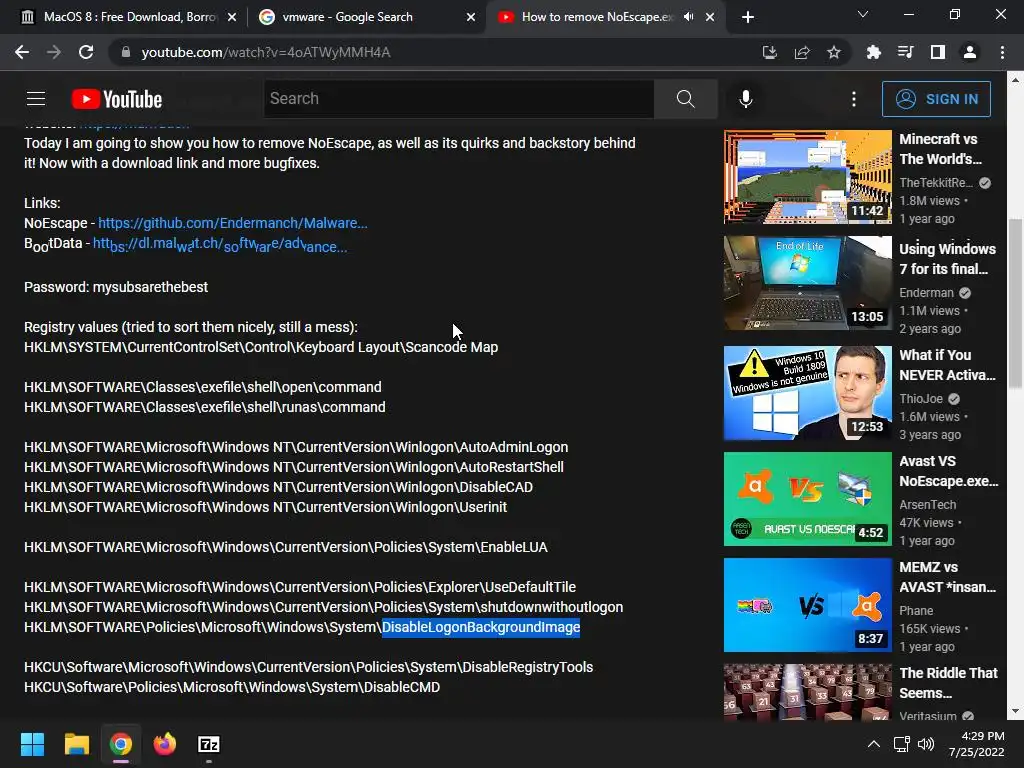Viewport: 1024px width, 768px height.
Task: Go back with browser back arrow
Action: pos(22,52)
